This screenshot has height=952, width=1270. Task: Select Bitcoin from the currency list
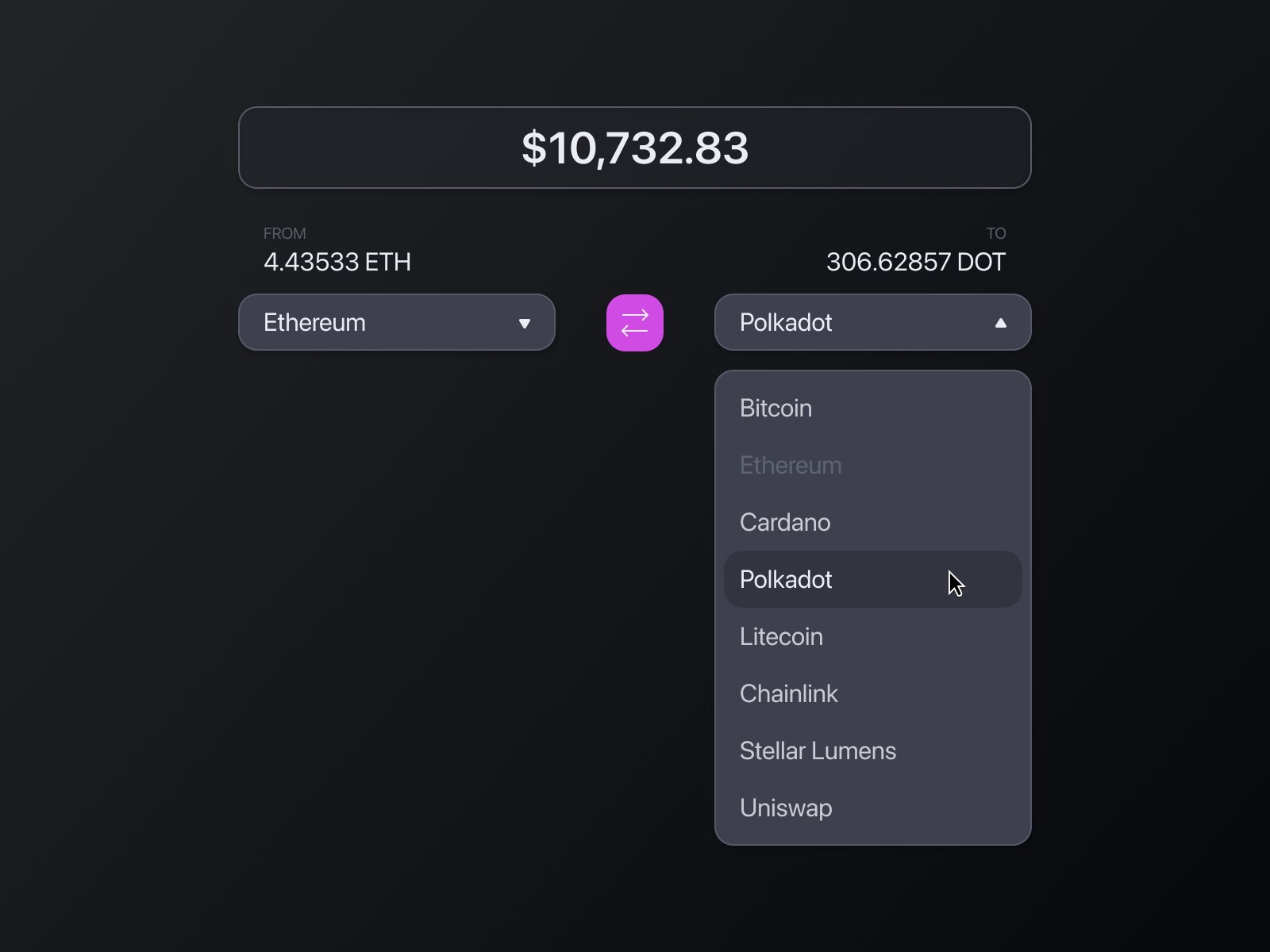pos(775,408)
